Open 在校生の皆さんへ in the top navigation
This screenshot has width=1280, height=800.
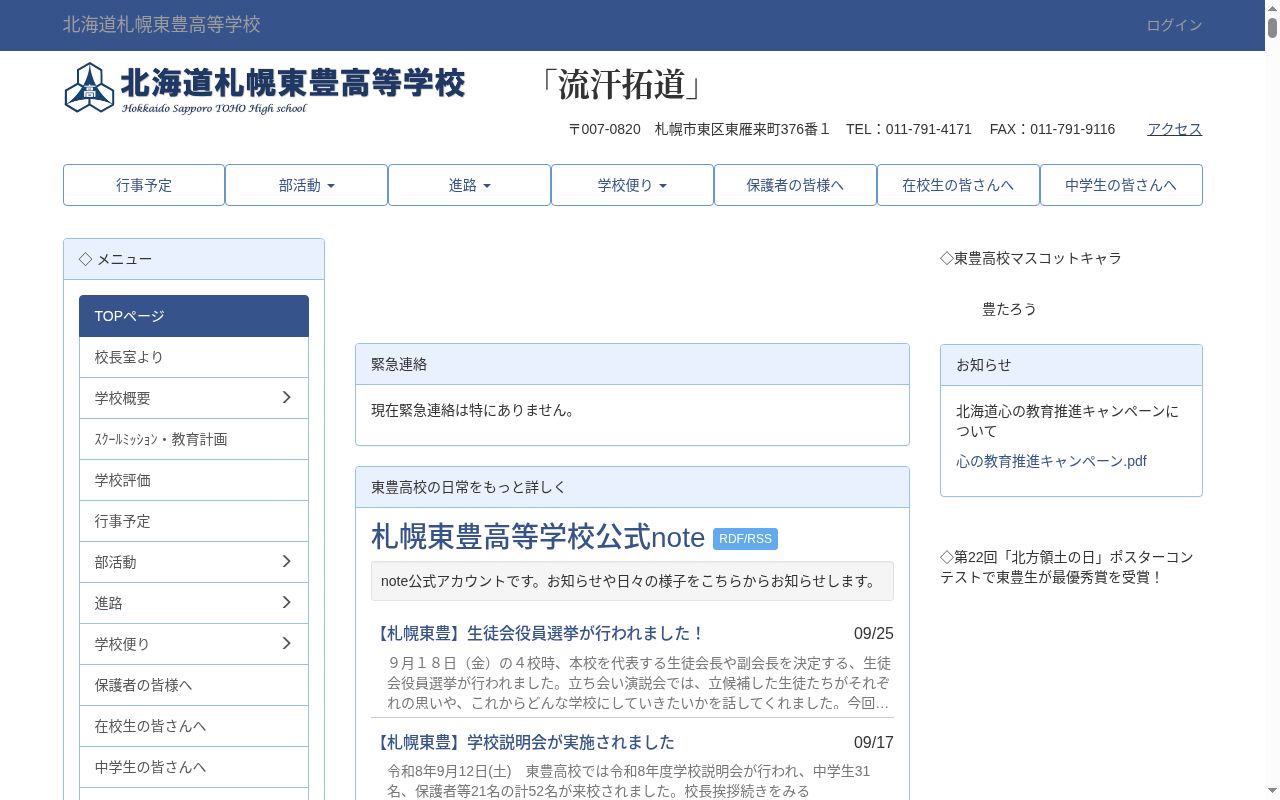click(958, 185)
